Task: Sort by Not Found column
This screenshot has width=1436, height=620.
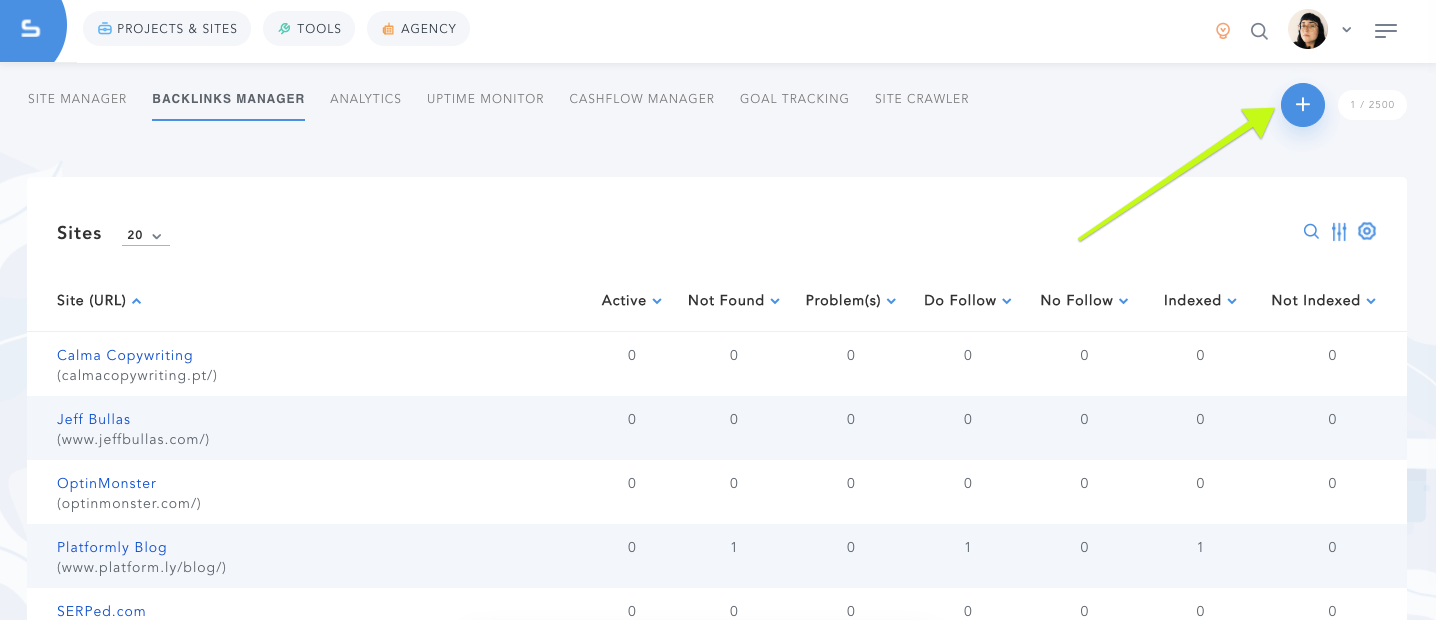Action: tap(734, 301)
